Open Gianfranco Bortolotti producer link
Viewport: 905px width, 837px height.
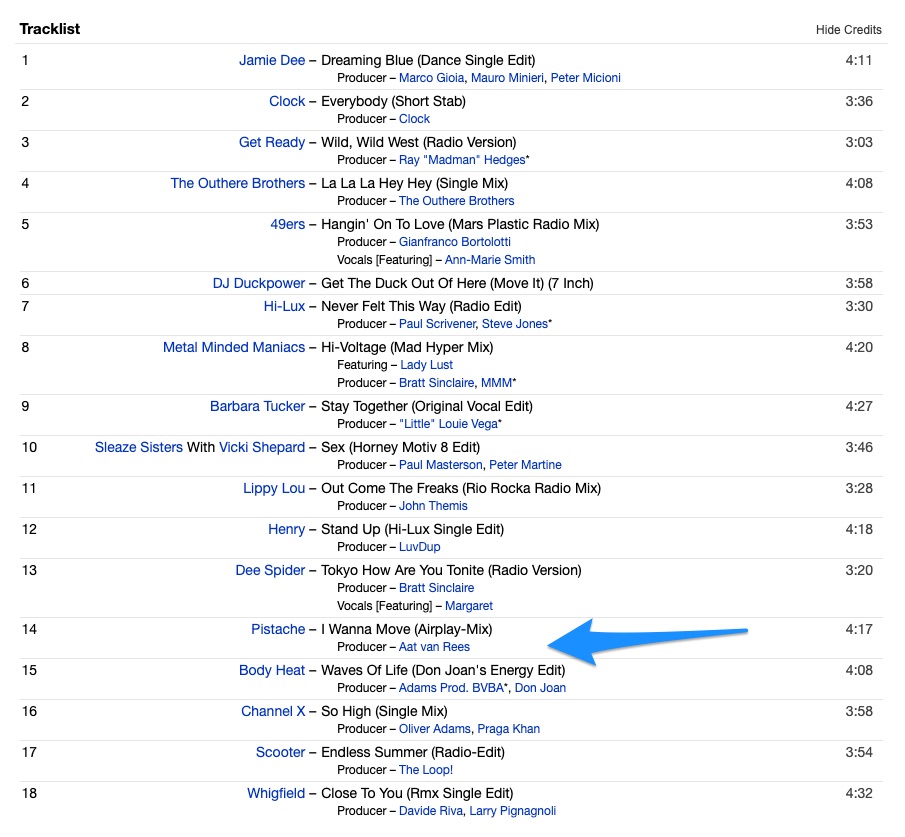pos(455,242)
